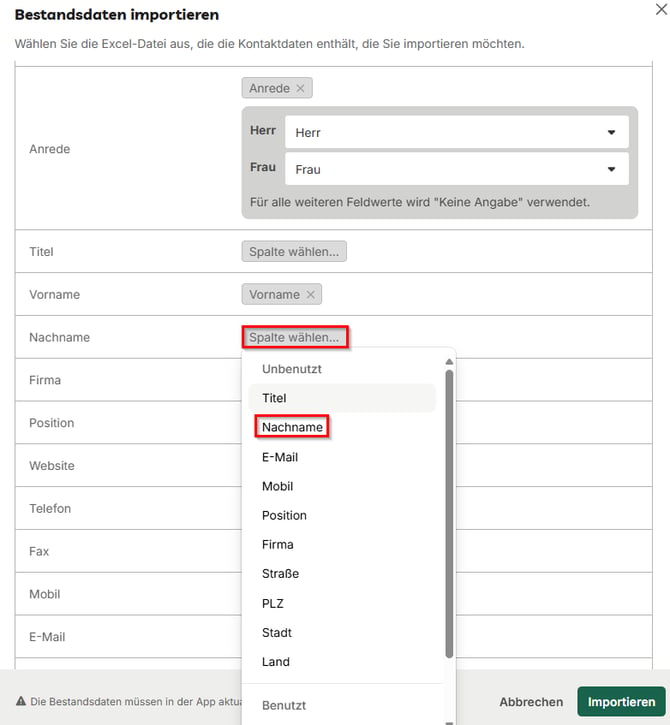Viewport: 670px width, 725px height.
Task: Open the Herr value dropdown
Action: (x=457, y=132)
